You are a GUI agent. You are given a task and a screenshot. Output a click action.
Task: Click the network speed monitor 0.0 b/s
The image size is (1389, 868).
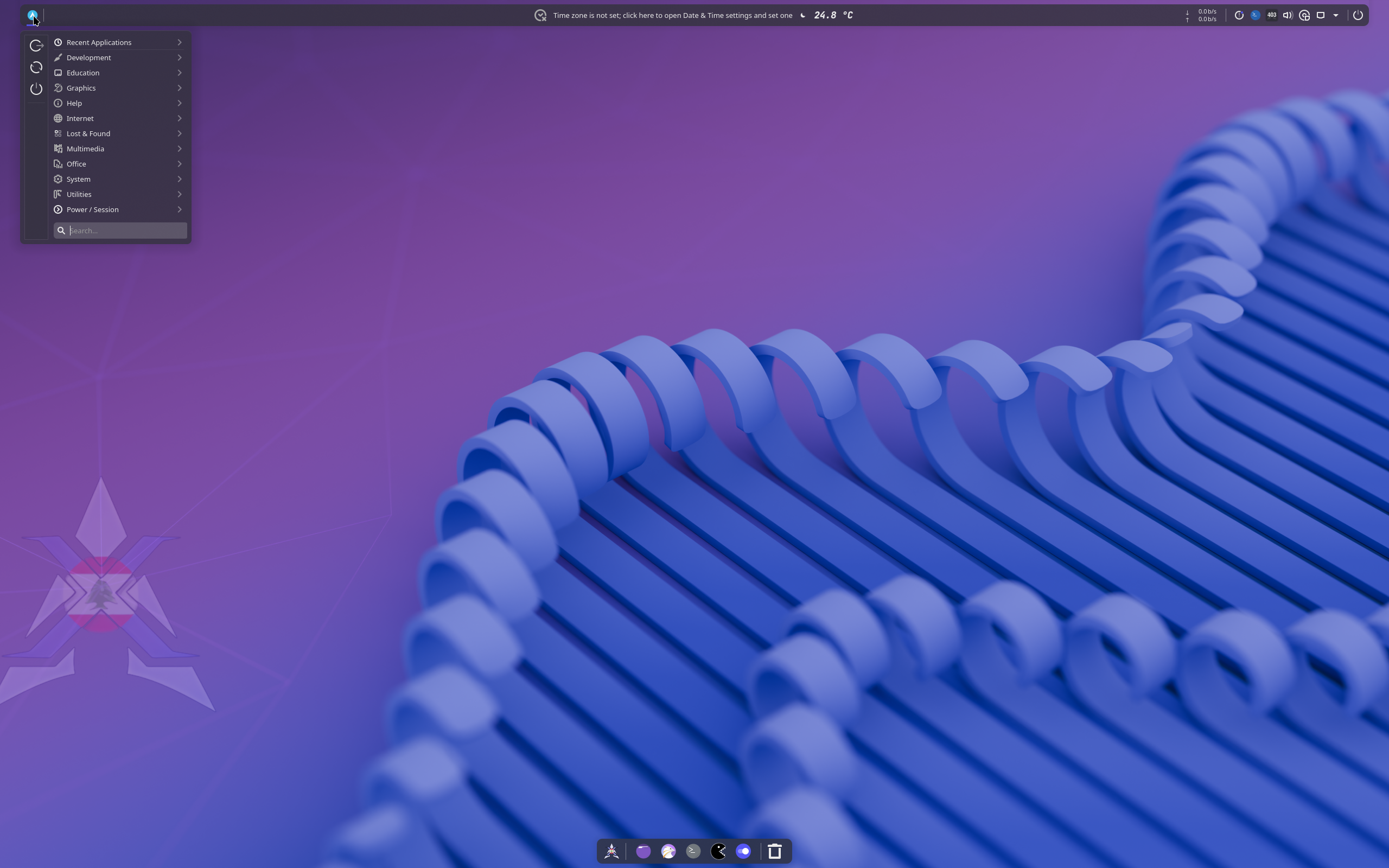click(x=1201, y=16)
